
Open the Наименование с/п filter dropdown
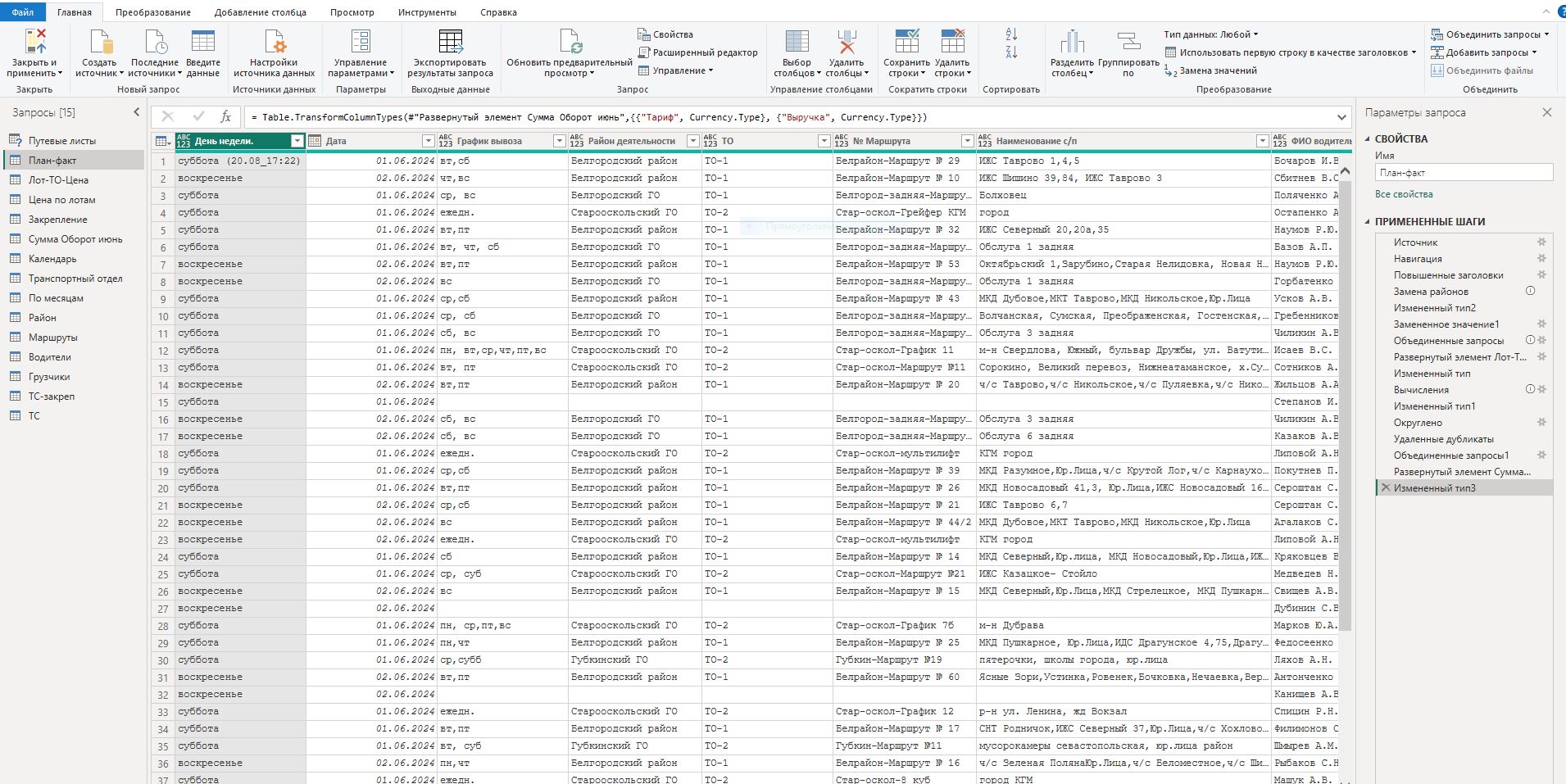[1262, 141]
